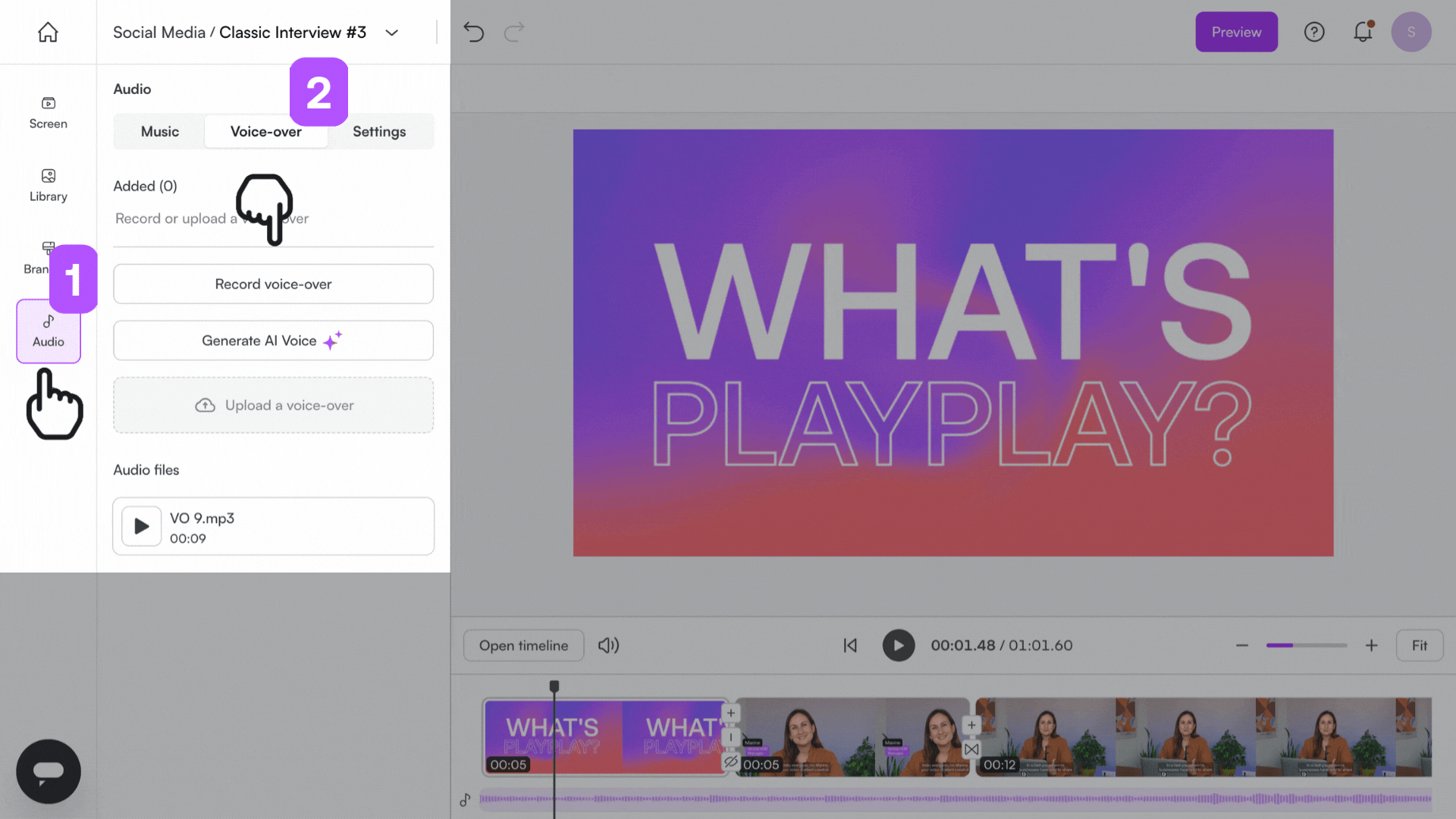Open the help question mark icon
Screen dimensions: 1456x819
point(1313,32)
